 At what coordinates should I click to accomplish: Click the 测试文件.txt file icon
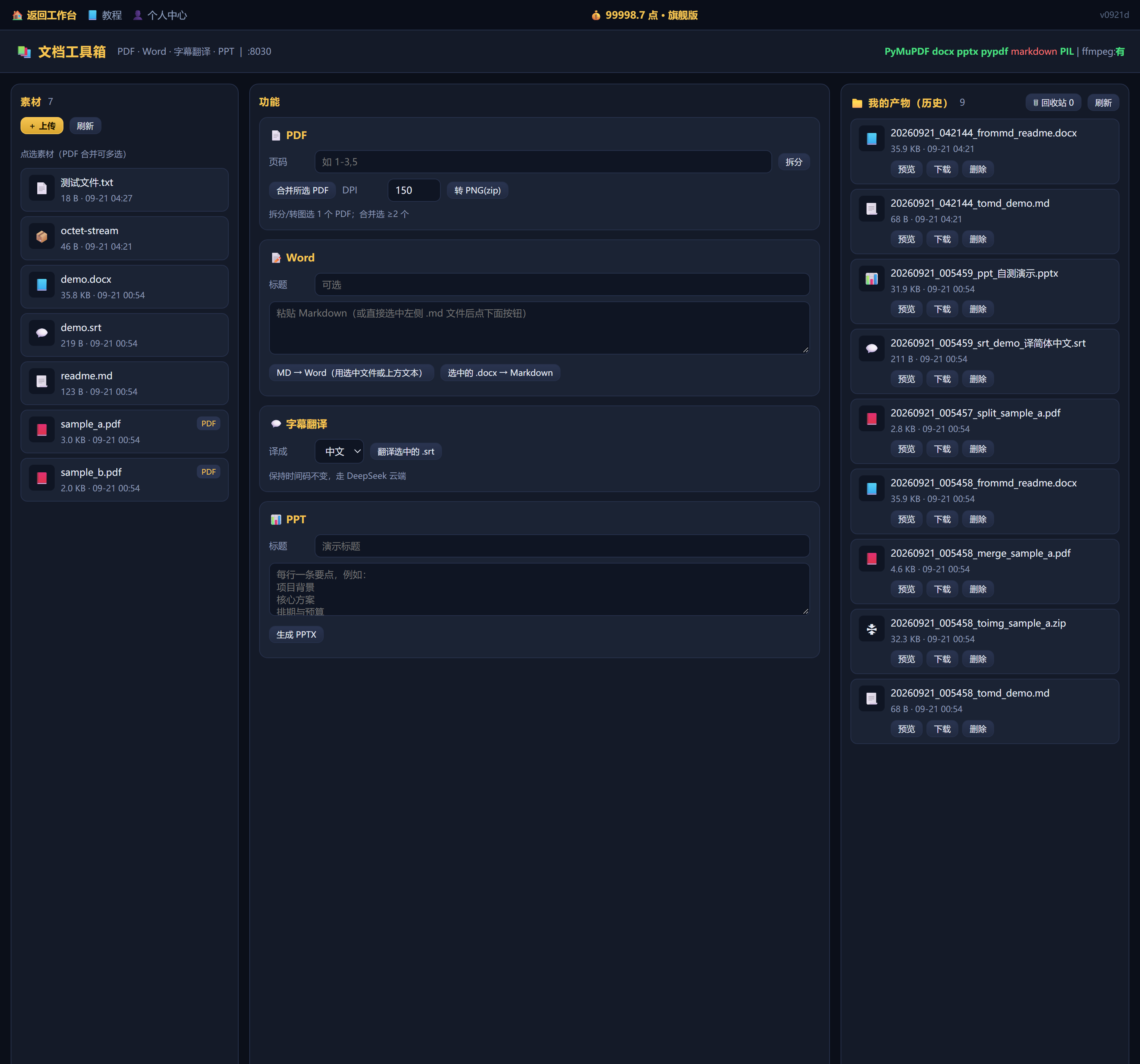pyautogui.click(x=42, y=188)
